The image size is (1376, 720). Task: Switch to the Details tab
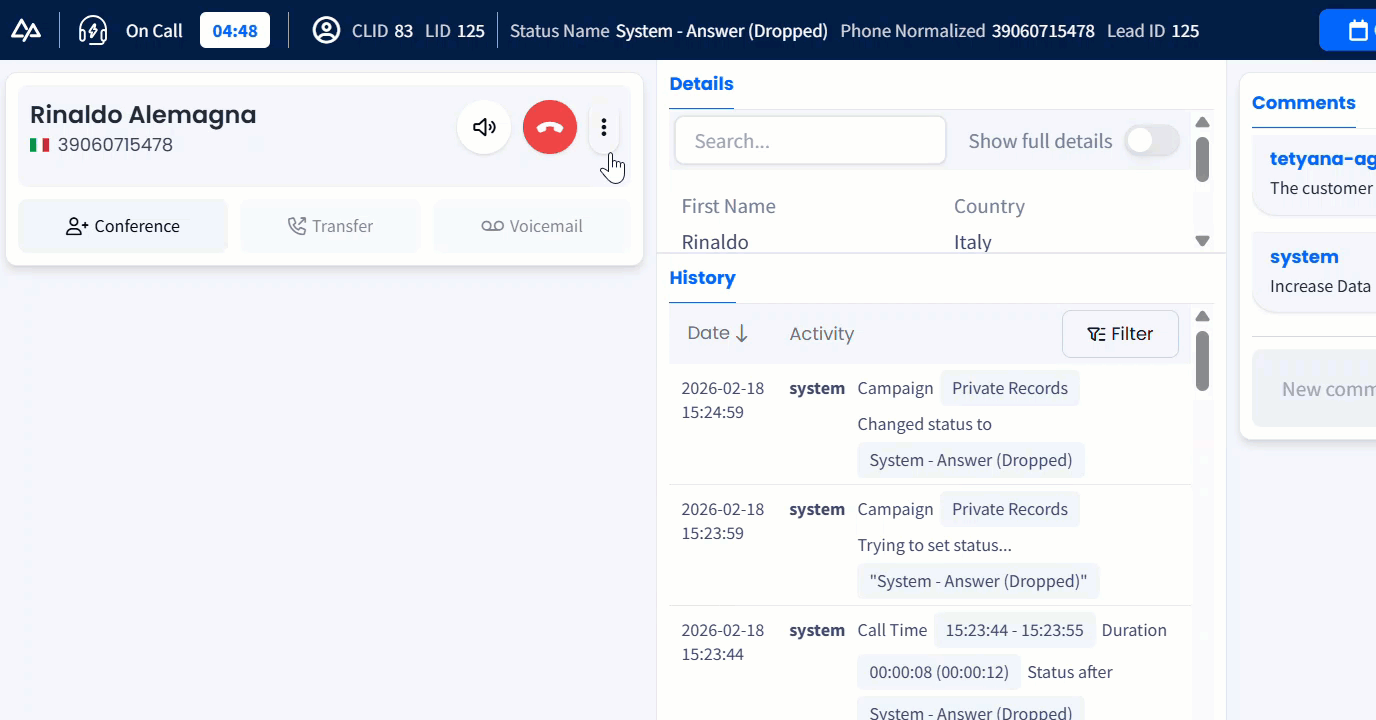(701, 83)
